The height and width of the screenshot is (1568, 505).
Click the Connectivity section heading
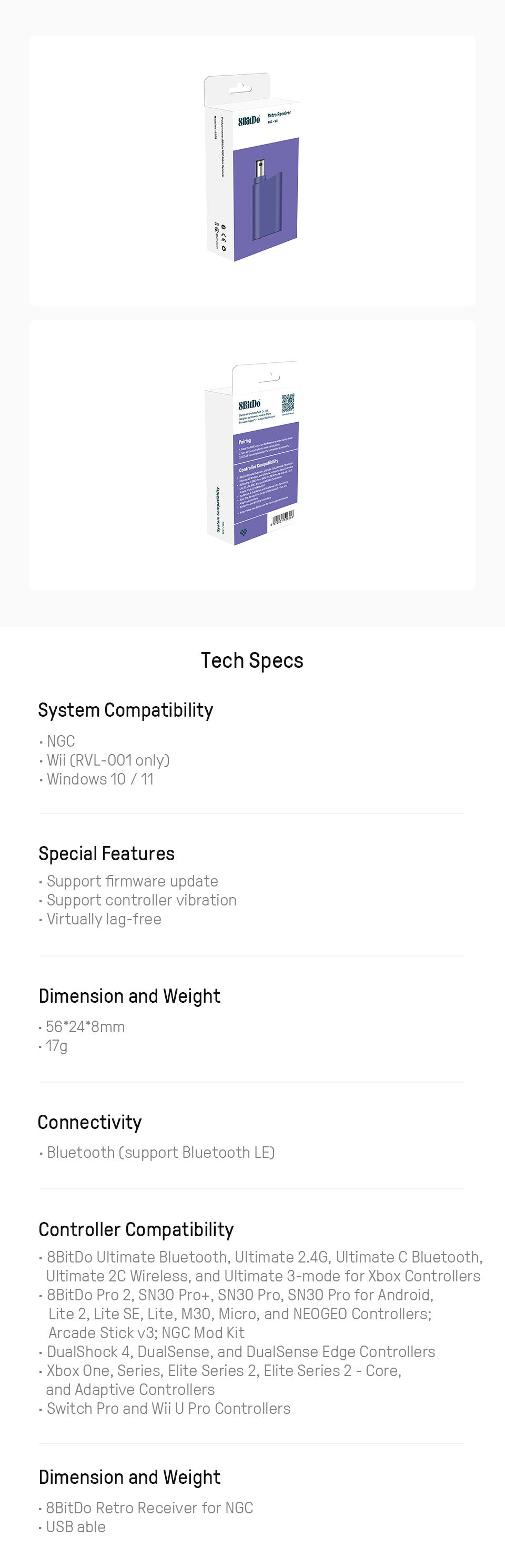point(89,1122)
